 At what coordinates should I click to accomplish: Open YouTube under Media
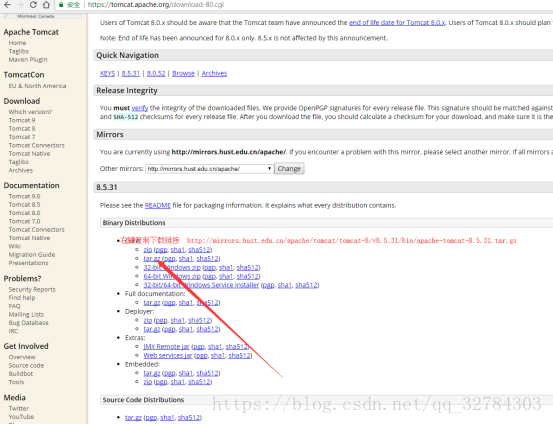(x=22, y=417)
